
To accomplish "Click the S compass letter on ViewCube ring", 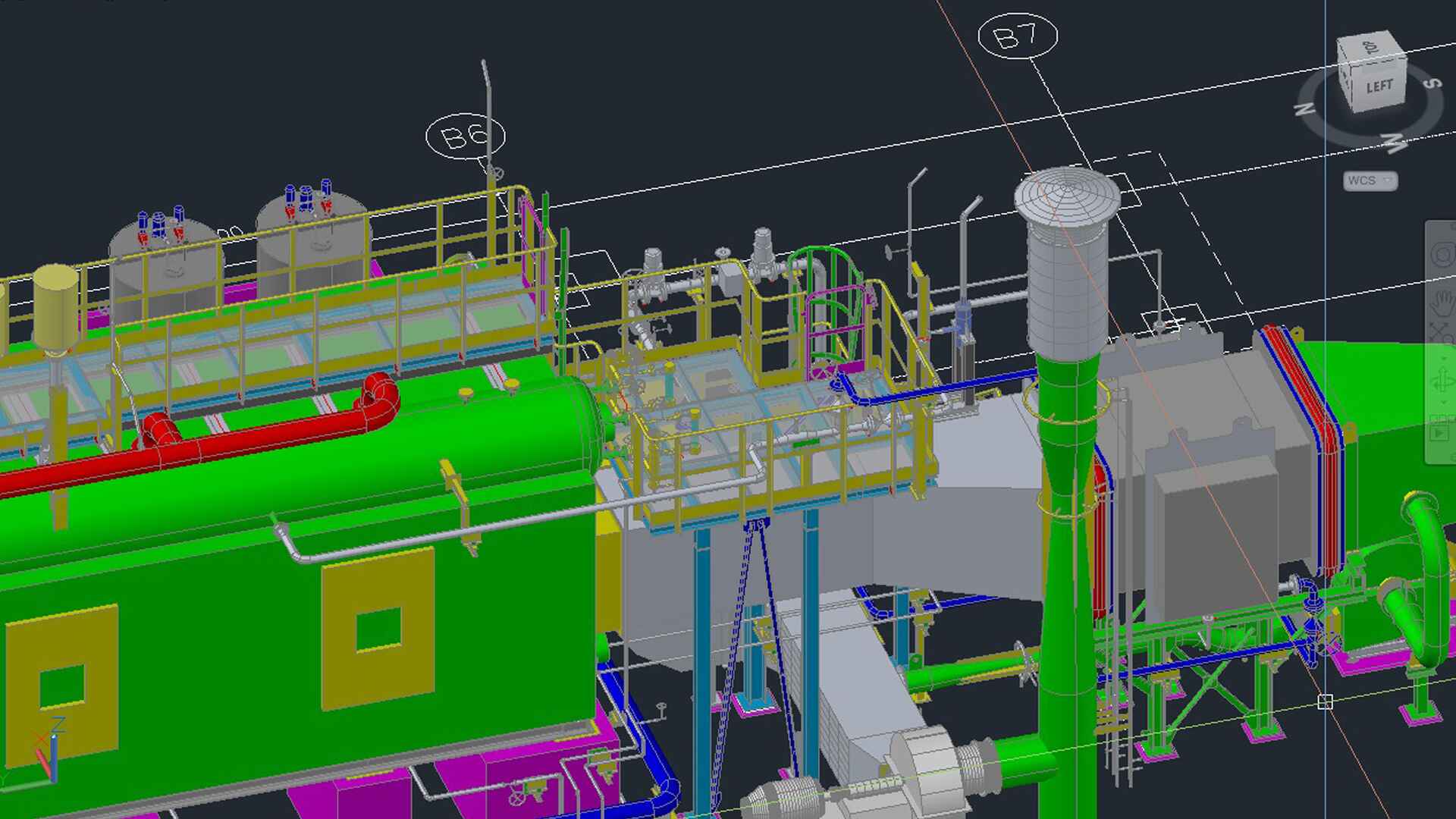I will [1432, 83].
